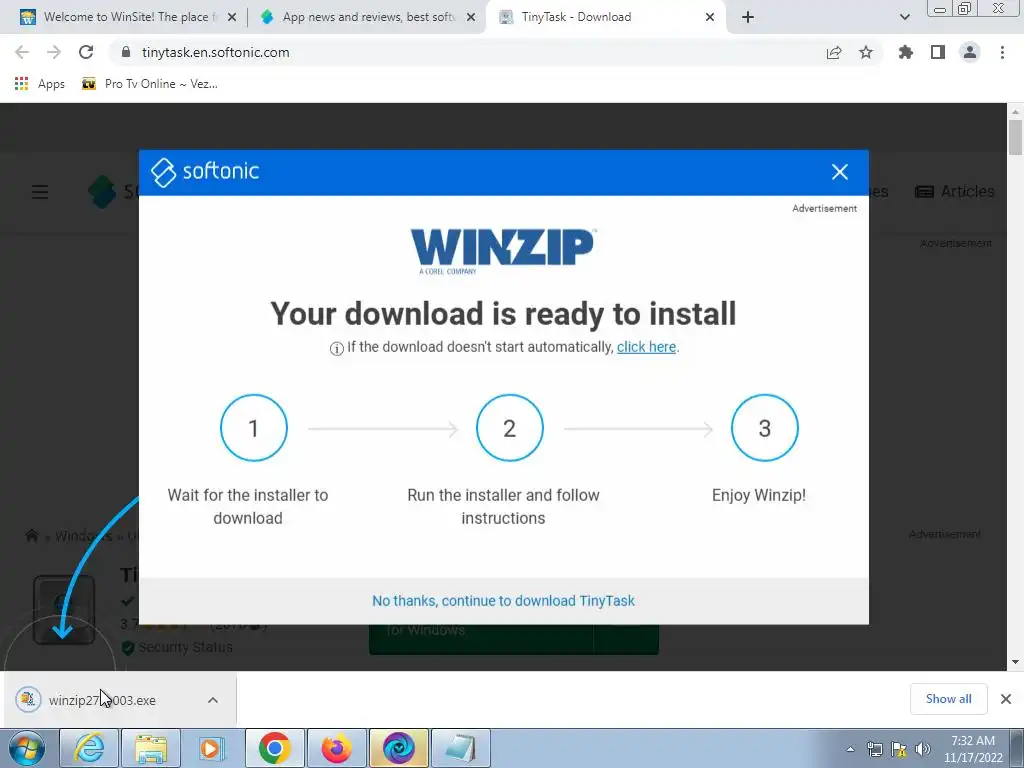
Task: Choose No thanks, continue to download TinyTask
Action: pyautogui.click(x=503, y=601)
